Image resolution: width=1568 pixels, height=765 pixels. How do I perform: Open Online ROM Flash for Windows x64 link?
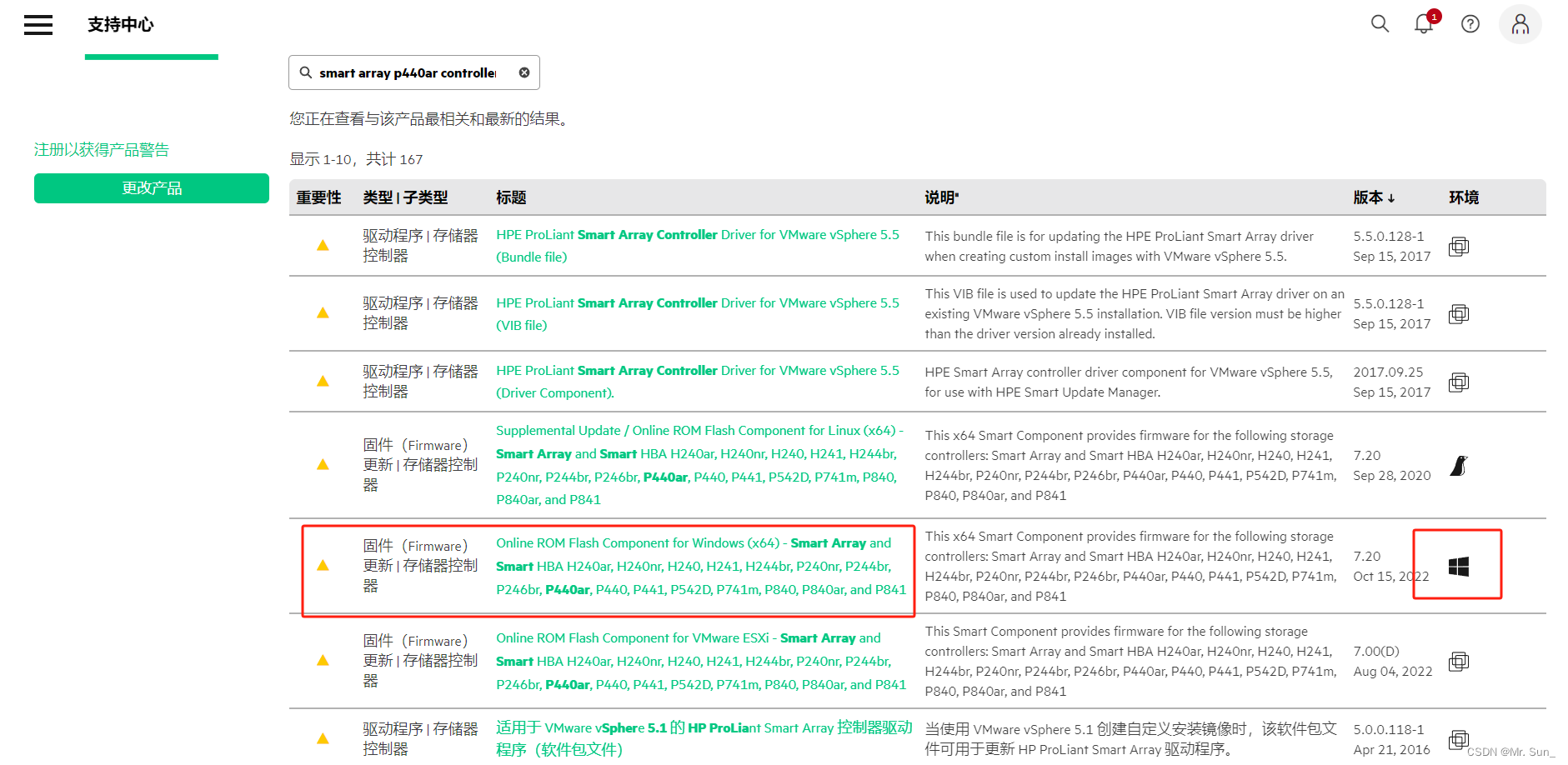click(701, 567)
